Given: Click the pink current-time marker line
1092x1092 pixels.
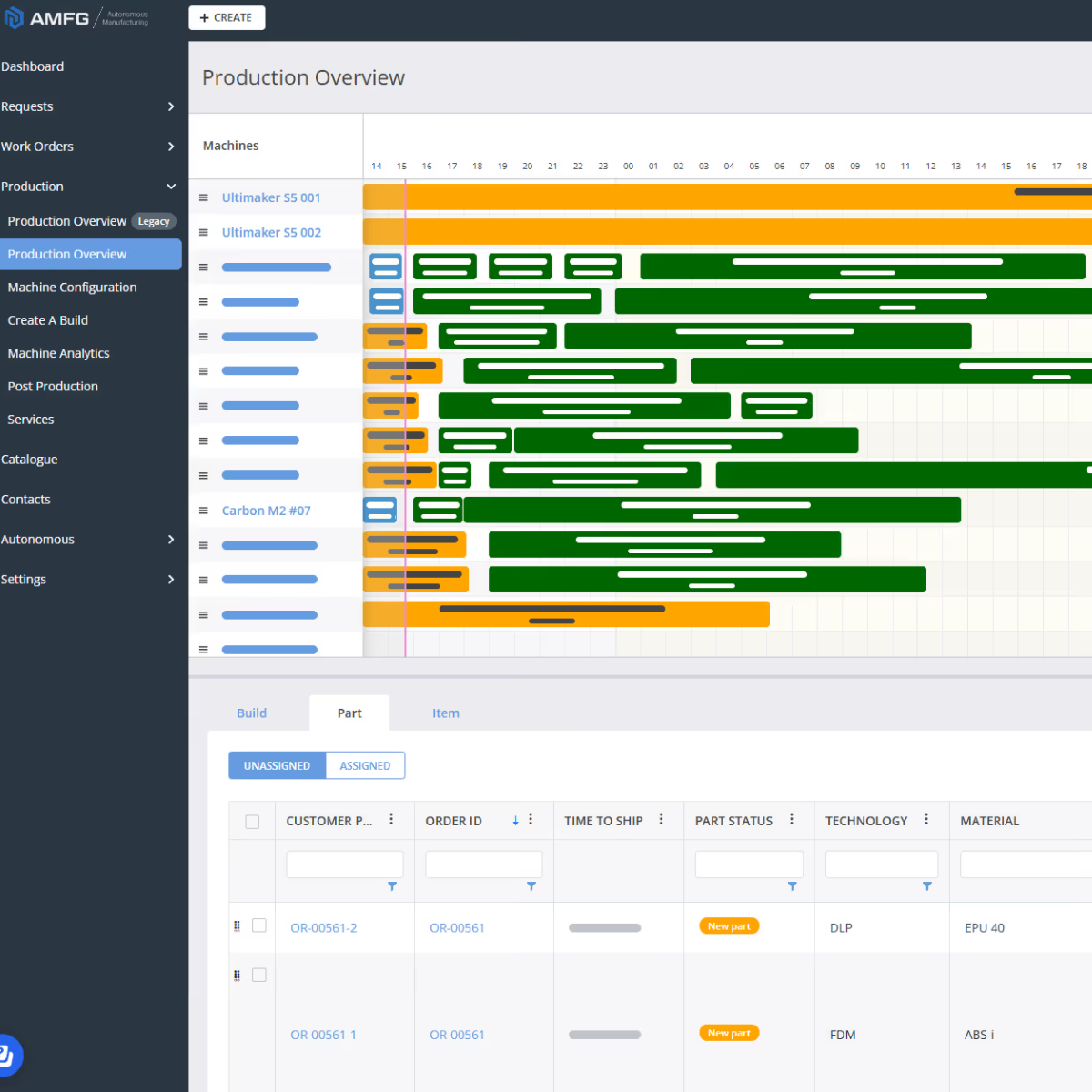Looking at the screenshot, I should (x=406, y=419).
